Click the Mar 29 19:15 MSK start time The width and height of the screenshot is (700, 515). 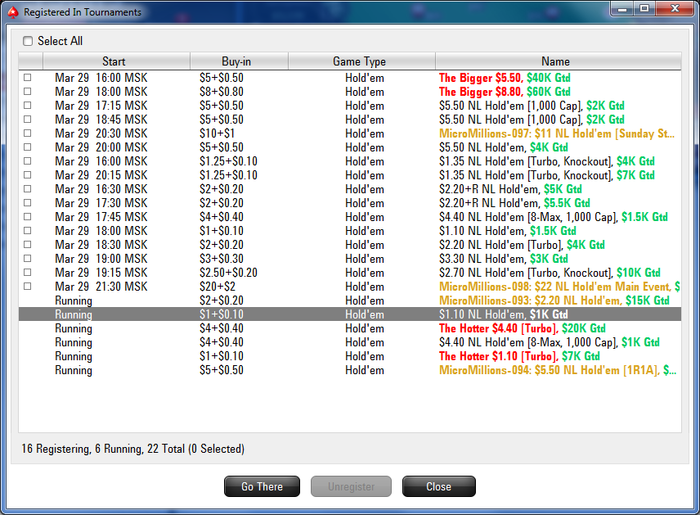(x=101, y=272)
